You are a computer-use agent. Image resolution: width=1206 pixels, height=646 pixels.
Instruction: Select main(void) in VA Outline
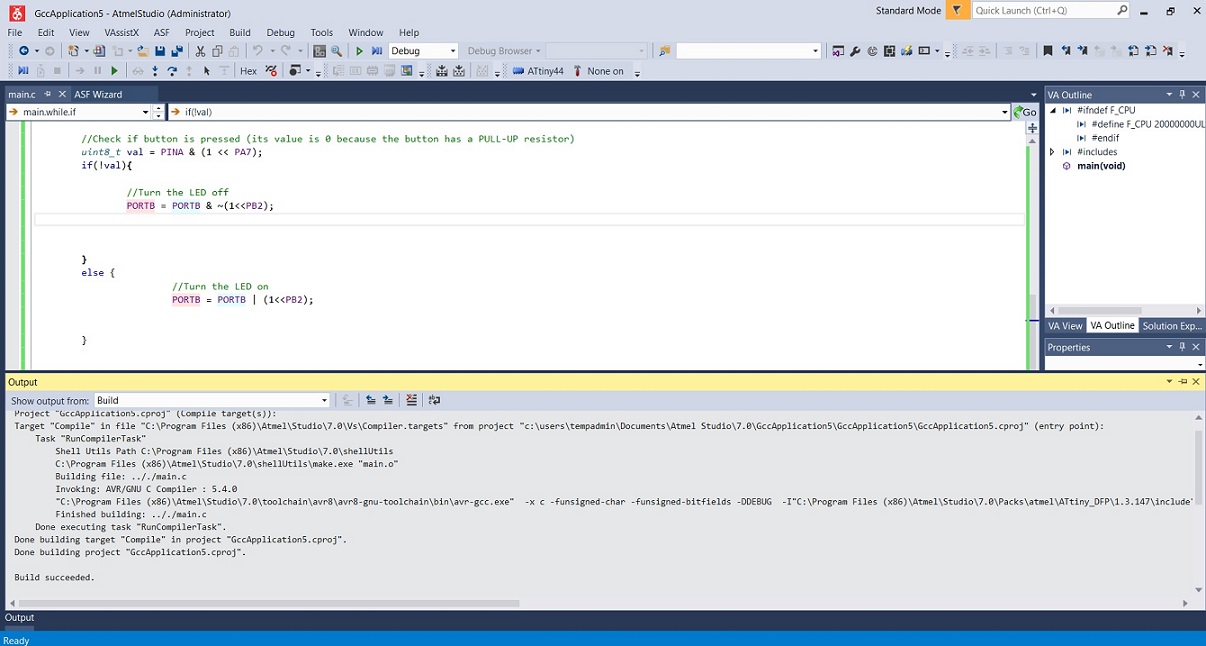(x=1100, y=166)
